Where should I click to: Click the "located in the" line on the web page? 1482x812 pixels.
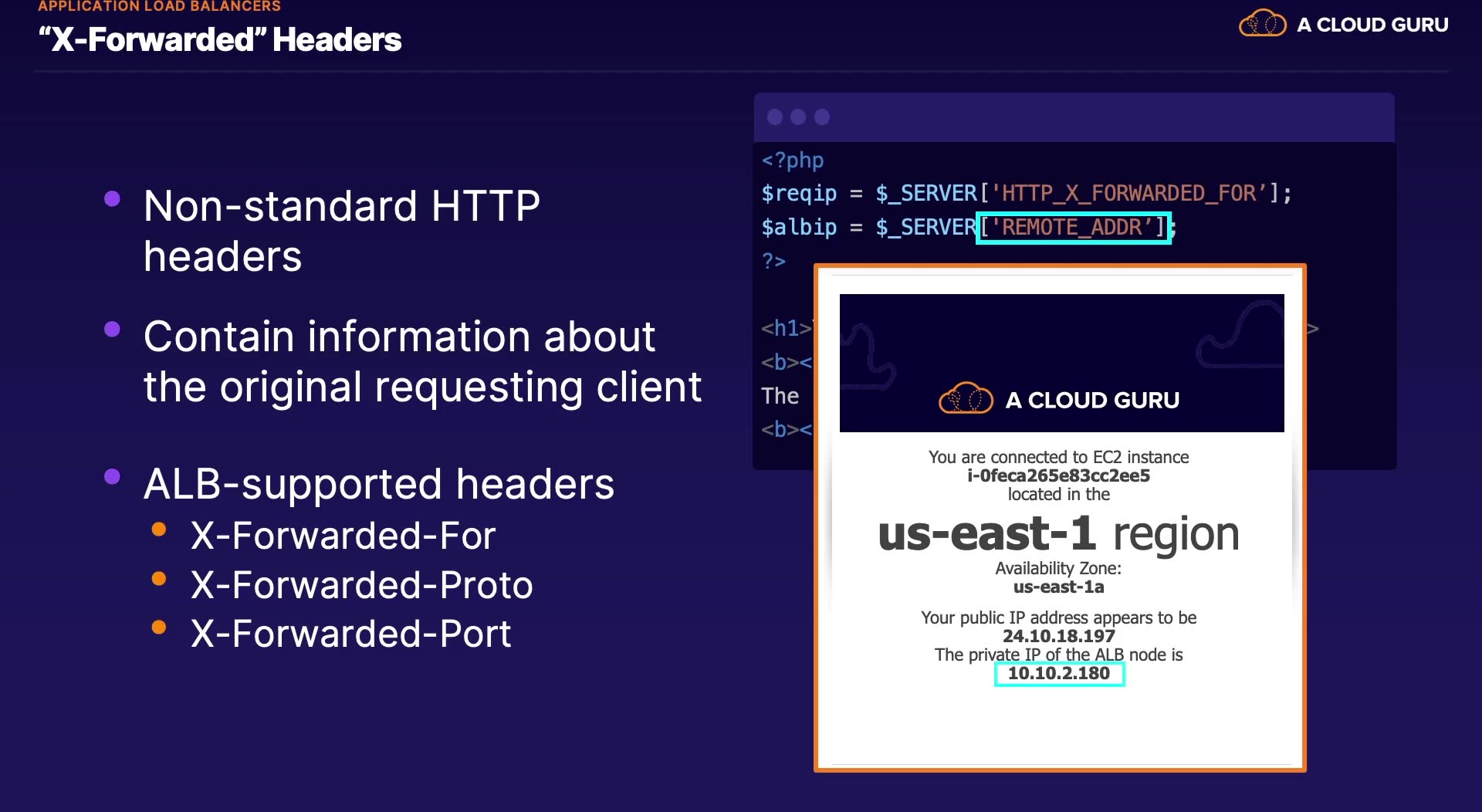(x=1059, y=494)
